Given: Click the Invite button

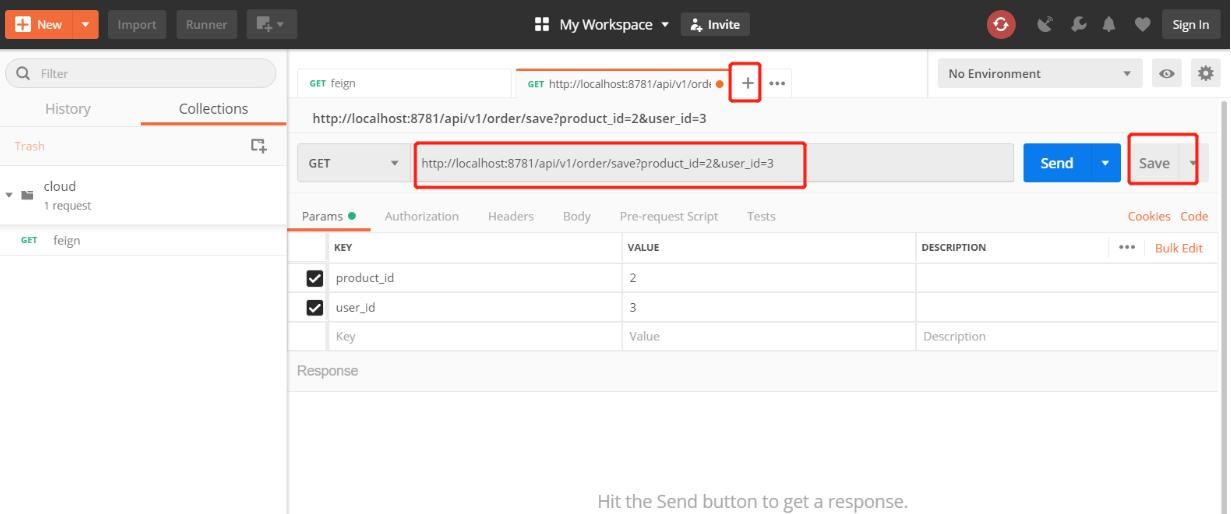Looking at the screenshot, I should point(715,24).
